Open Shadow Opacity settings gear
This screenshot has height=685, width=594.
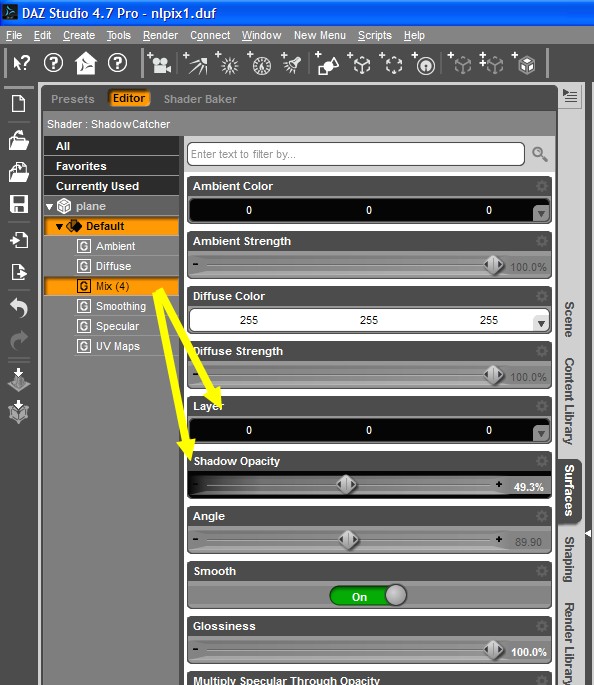tap(542, 461)
